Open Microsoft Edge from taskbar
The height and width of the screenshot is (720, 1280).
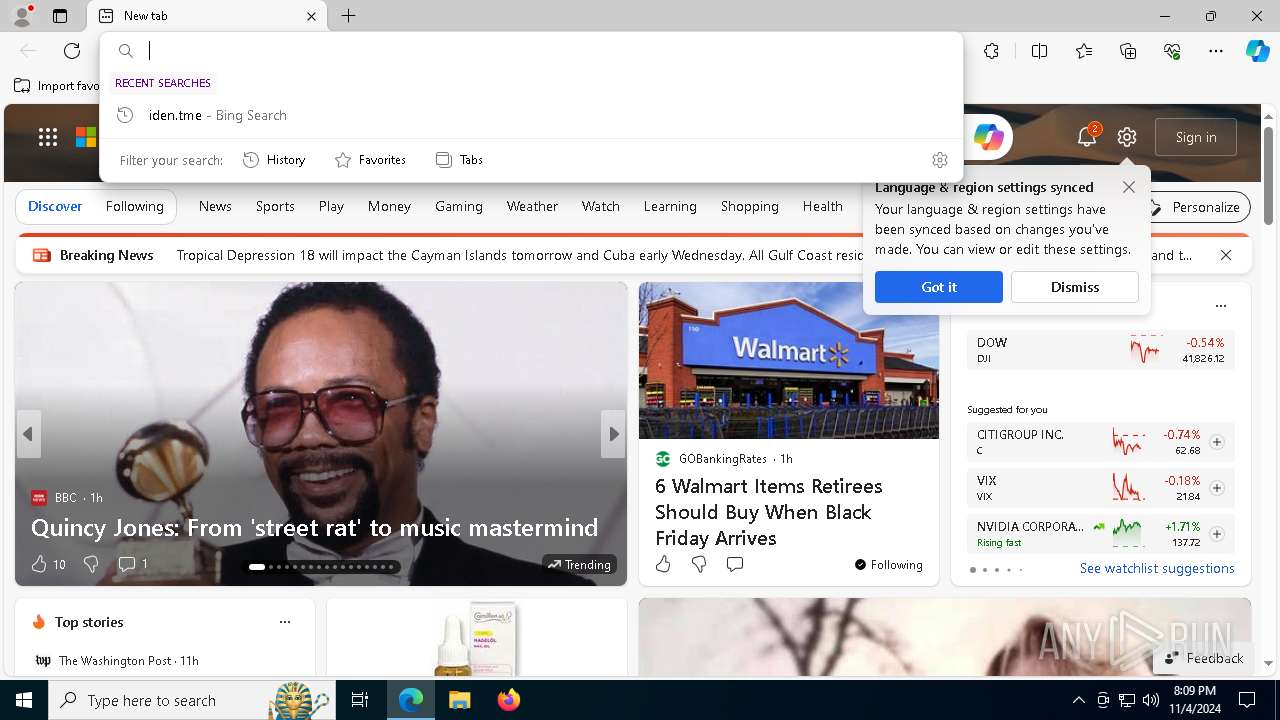pyautogui.click(x=411, y=700)
